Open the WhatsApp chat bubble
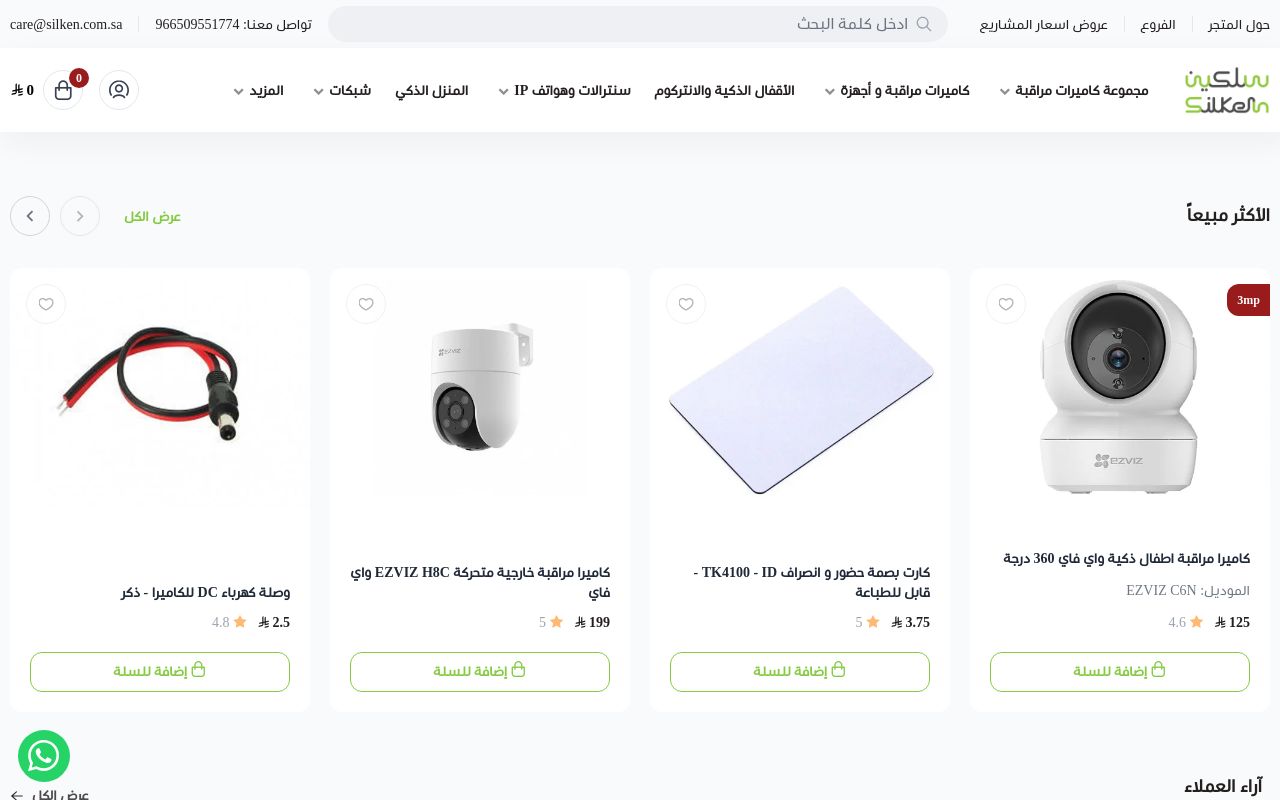The image size is (1280, 800). 44,756
